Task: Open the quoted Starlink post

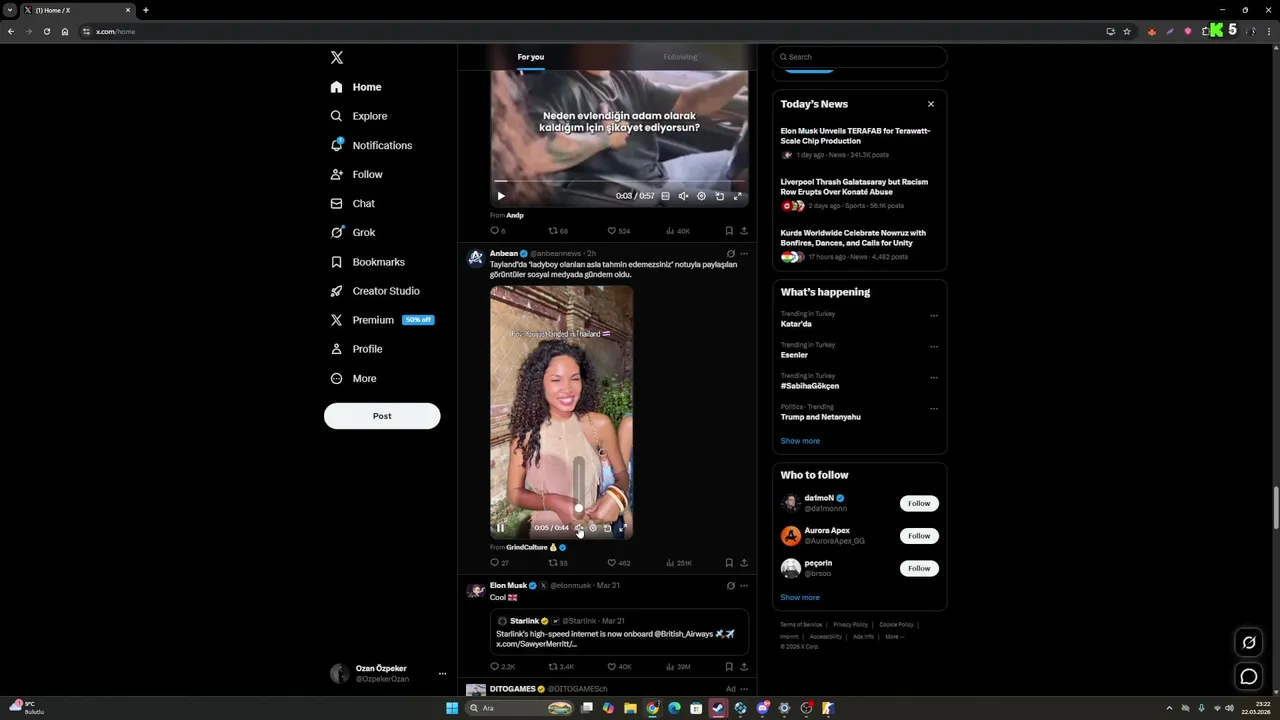Action: tap(619, 632)
